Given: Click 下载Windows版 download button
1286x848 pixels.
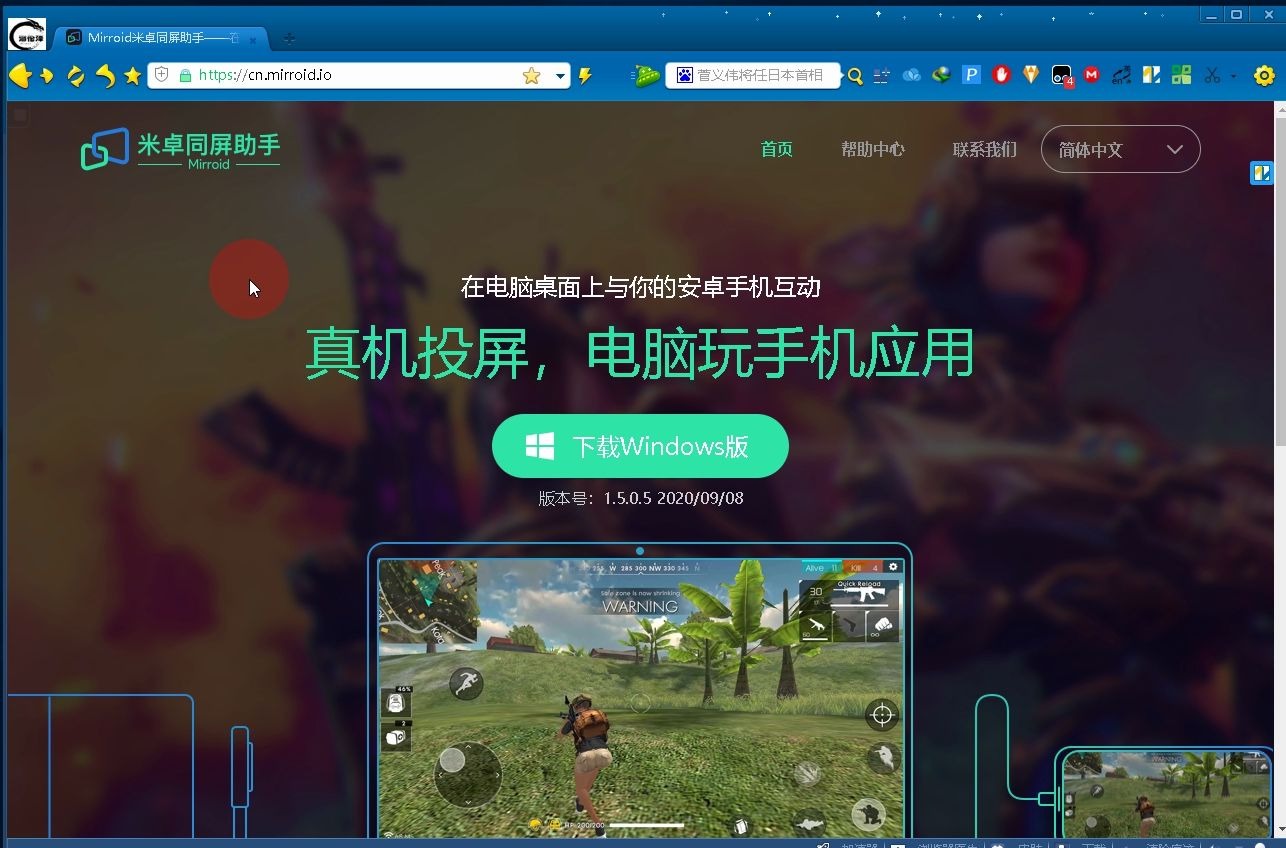Looking at the screenshot, I should (x=640, y=446).
